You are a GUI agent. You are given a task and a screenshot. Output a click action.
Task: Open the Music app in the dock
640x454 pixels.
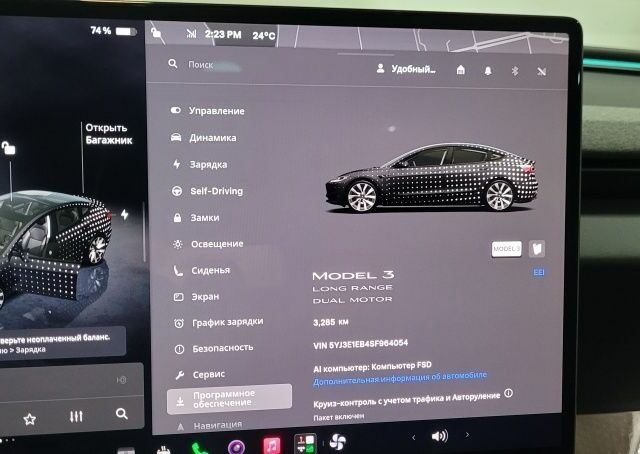click(272, 445)
